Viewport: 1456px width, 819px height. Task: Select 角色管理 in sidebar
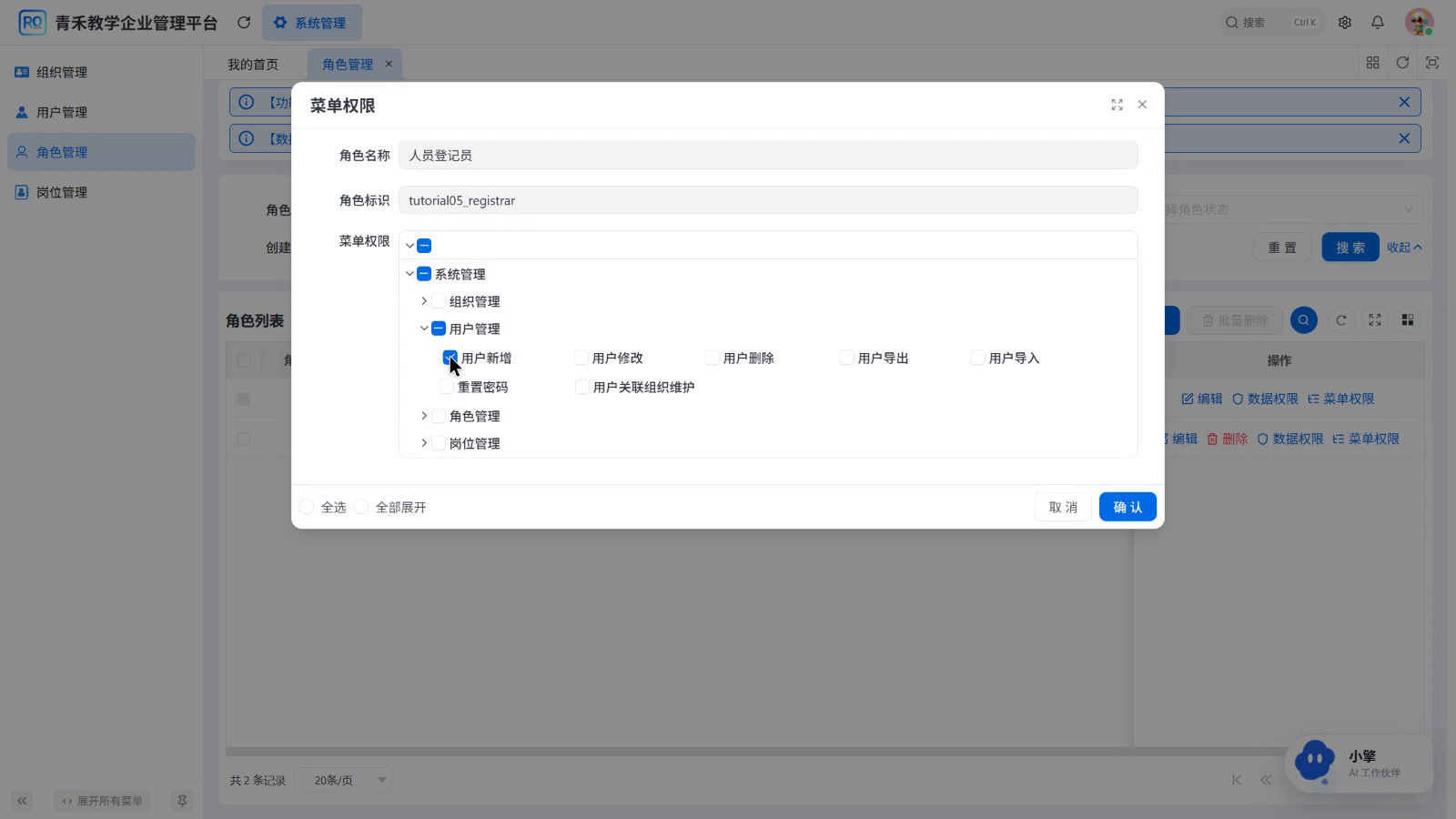click(102, 152)
